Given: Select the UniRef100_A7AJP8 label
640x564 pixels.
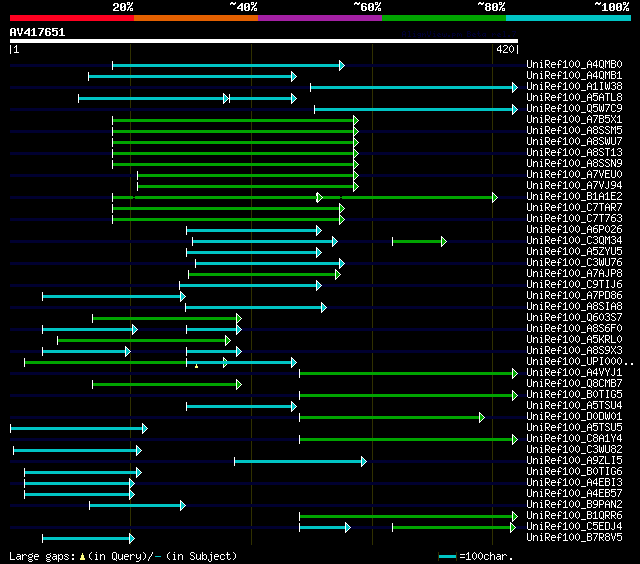Looking at the screenshot, I should (x=574, y=274).
